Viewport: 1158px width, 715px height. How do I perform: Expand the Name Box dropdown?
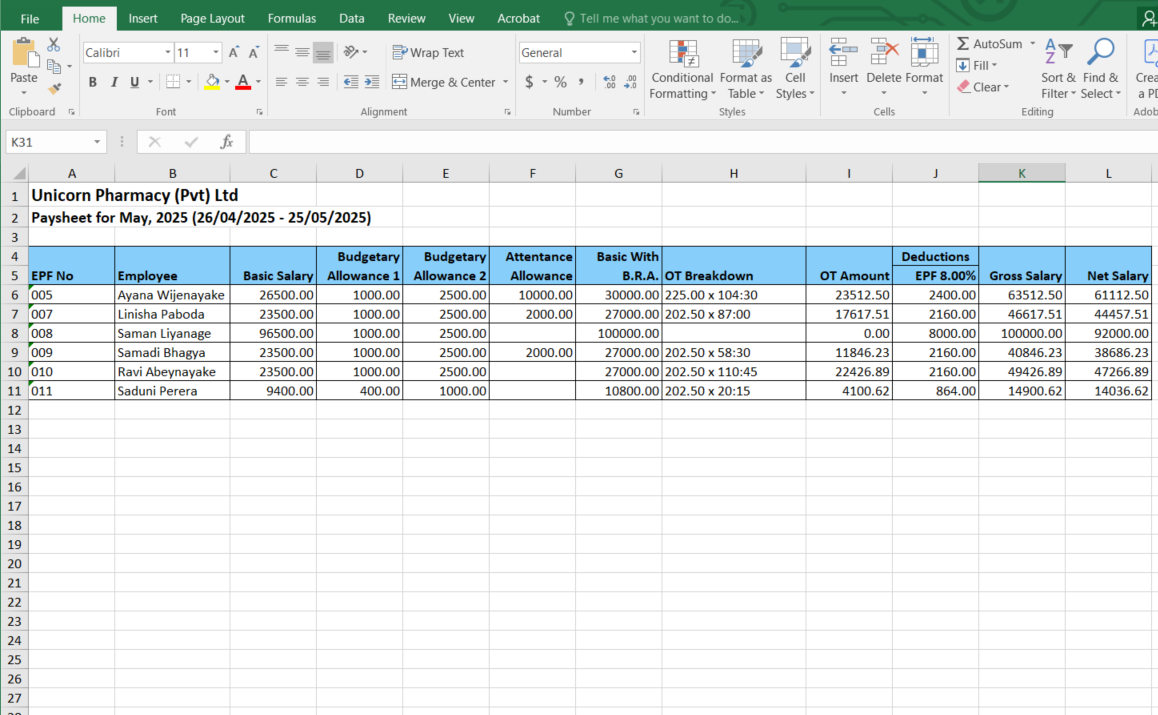coord(97,142)
